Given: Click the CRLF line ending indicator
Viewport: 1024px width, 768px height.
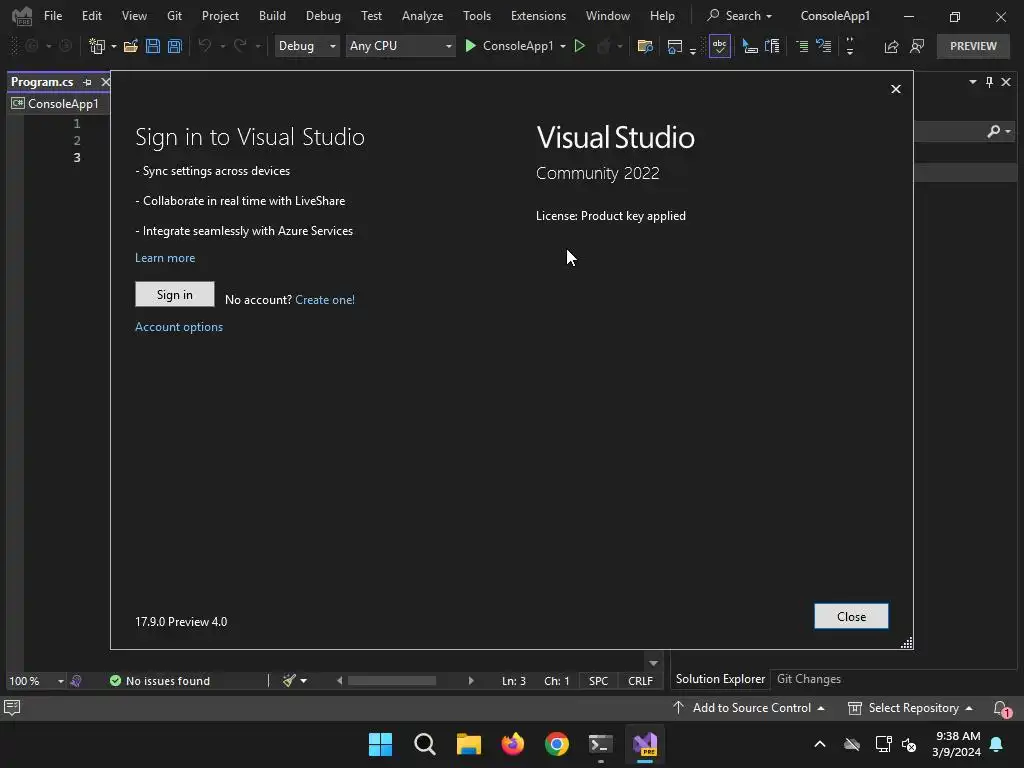Looking at the screenshot, I should click(x=640, y=681).
